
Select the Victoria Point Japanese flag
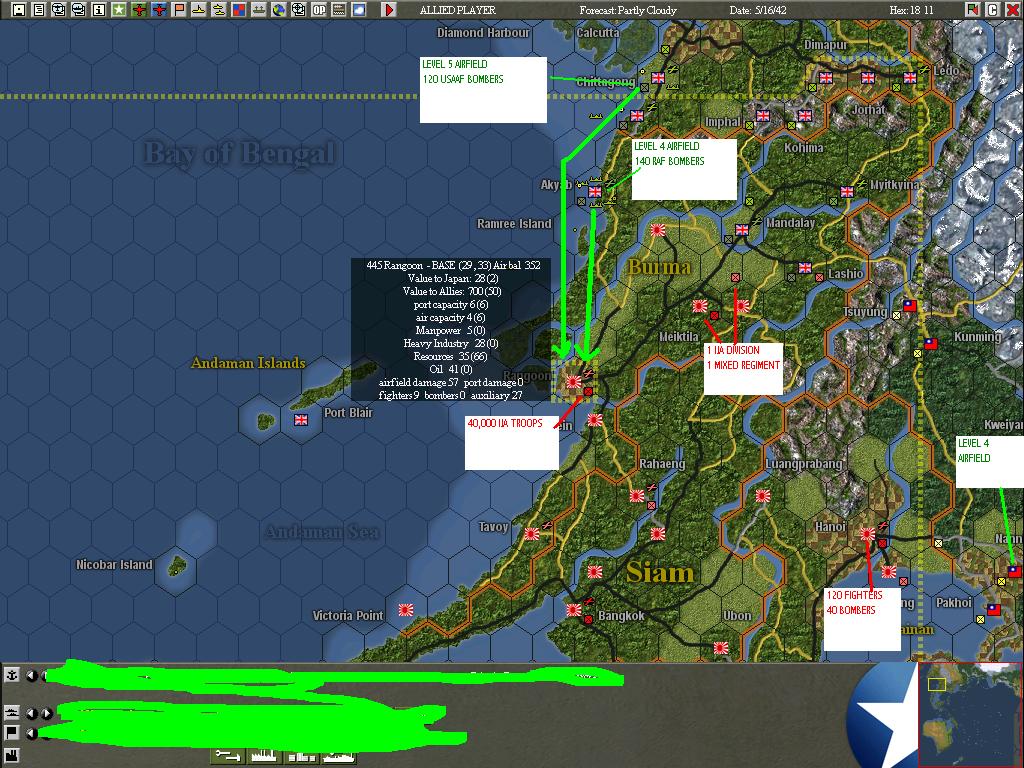pyautogui.click(x=406, y=609)
